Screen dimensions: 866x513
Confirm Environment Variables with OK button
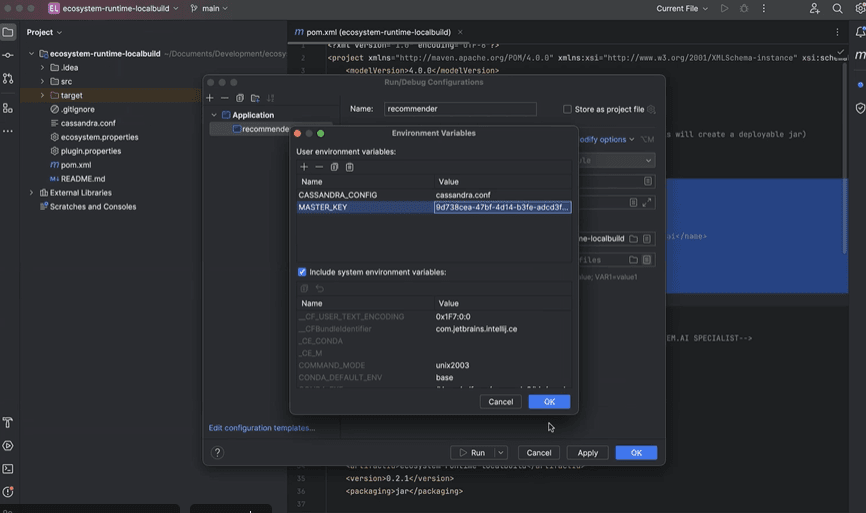[x=549, y=401]
